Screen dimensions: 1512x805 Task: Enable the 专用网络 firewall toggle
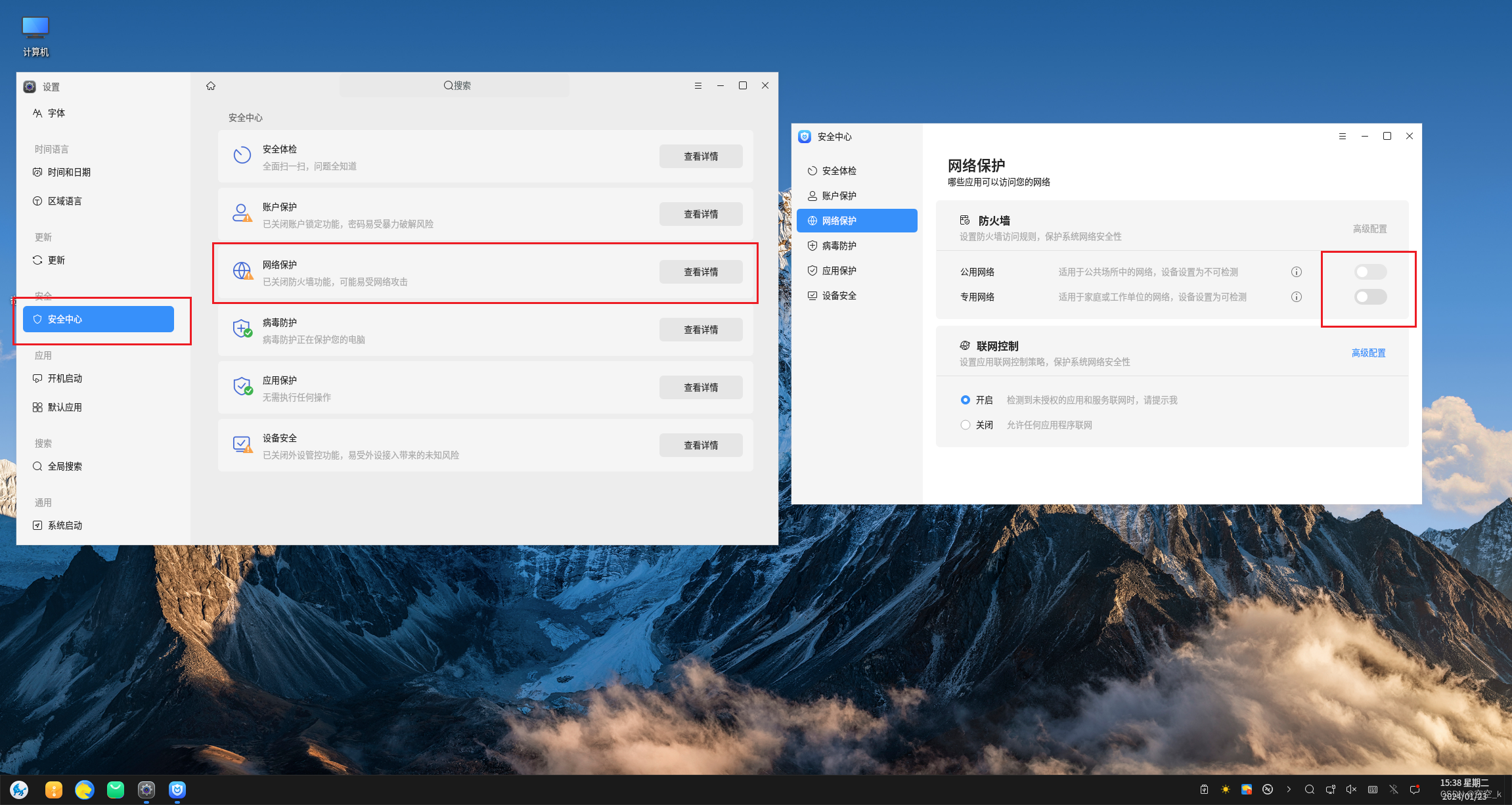pos(1369,297)
